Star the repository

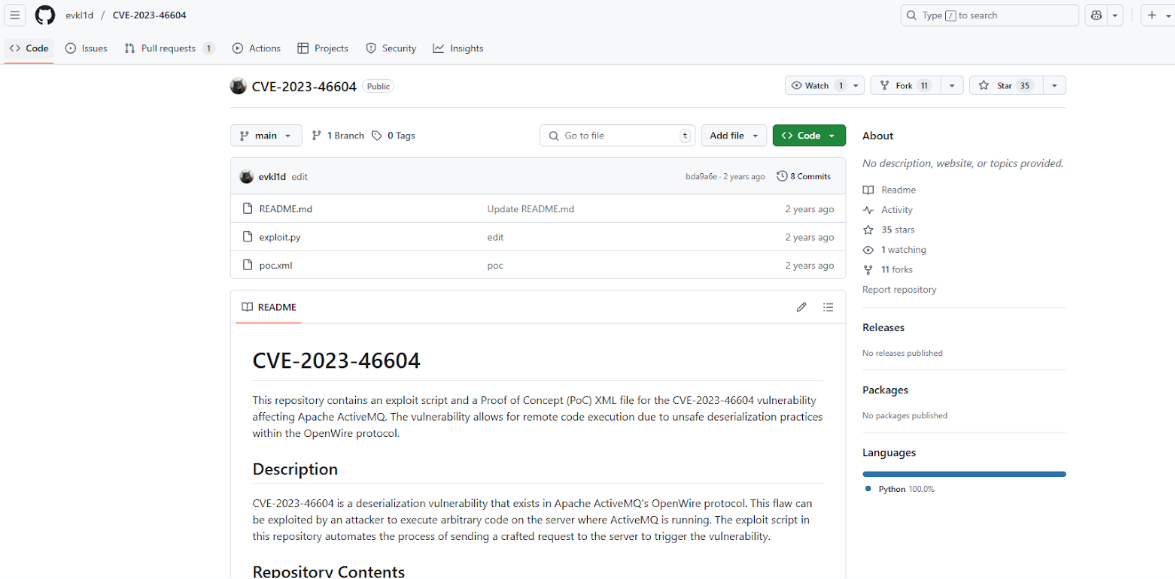click(x=1006, y=85)
